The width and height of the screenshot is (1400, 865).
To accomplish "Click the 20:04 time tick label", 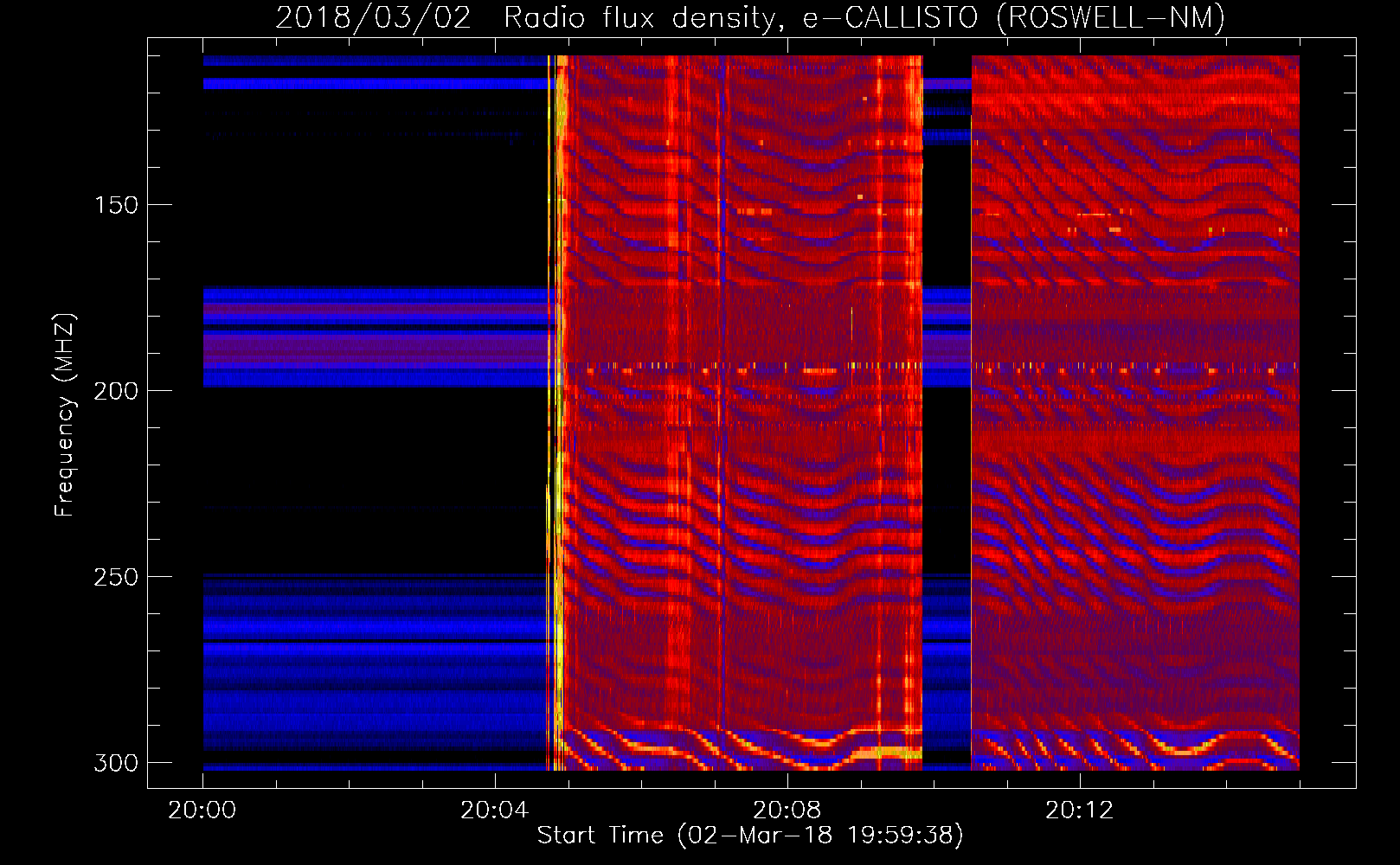I will coord(495,811).
